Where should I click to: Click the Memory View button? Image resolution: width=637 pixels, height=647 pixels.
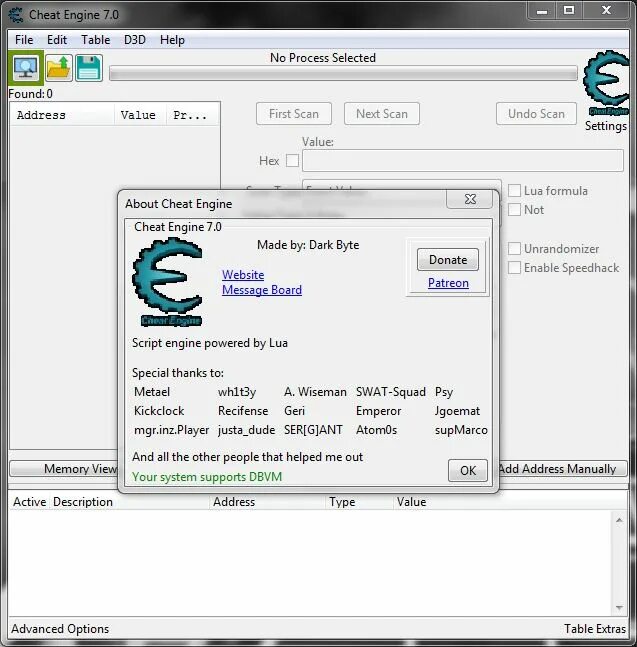[64, 469]
